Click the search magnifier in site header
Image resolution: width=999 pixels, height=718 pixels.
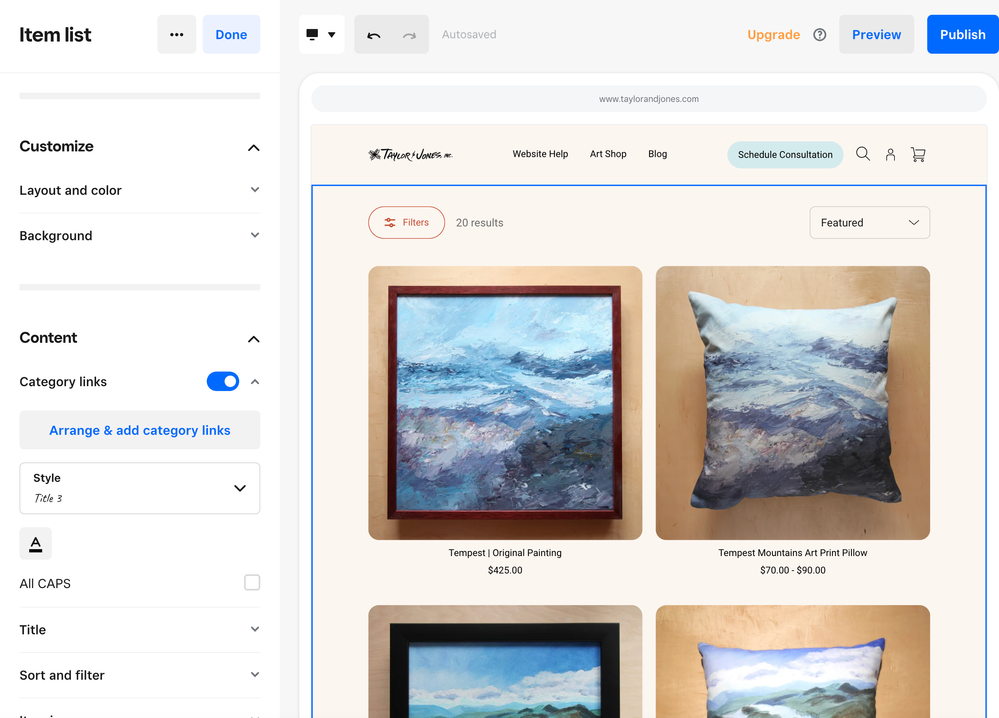pos(863,154)
